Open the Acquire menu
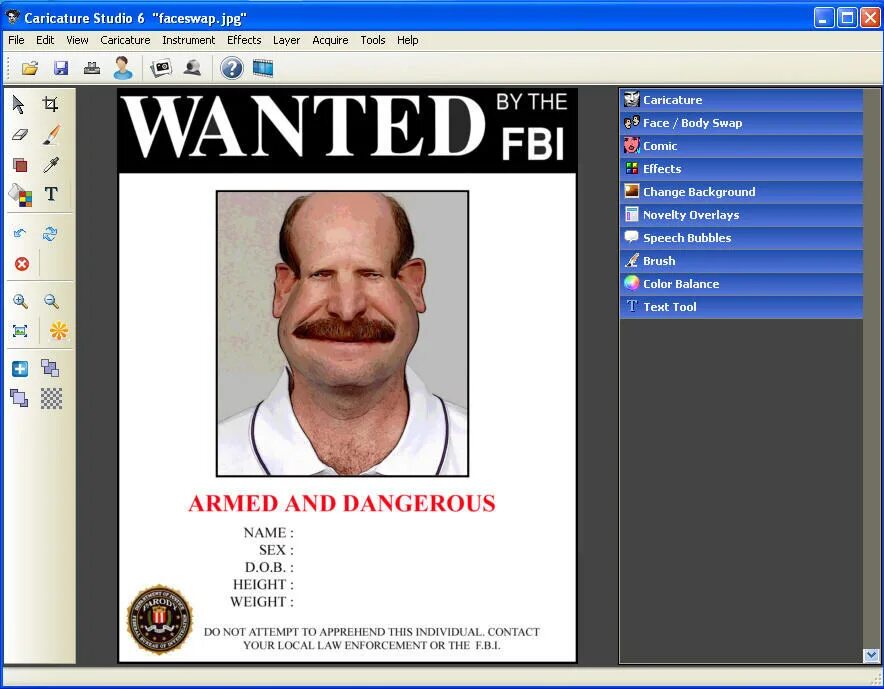Screen dimensions: 884x689 point(330,40)
